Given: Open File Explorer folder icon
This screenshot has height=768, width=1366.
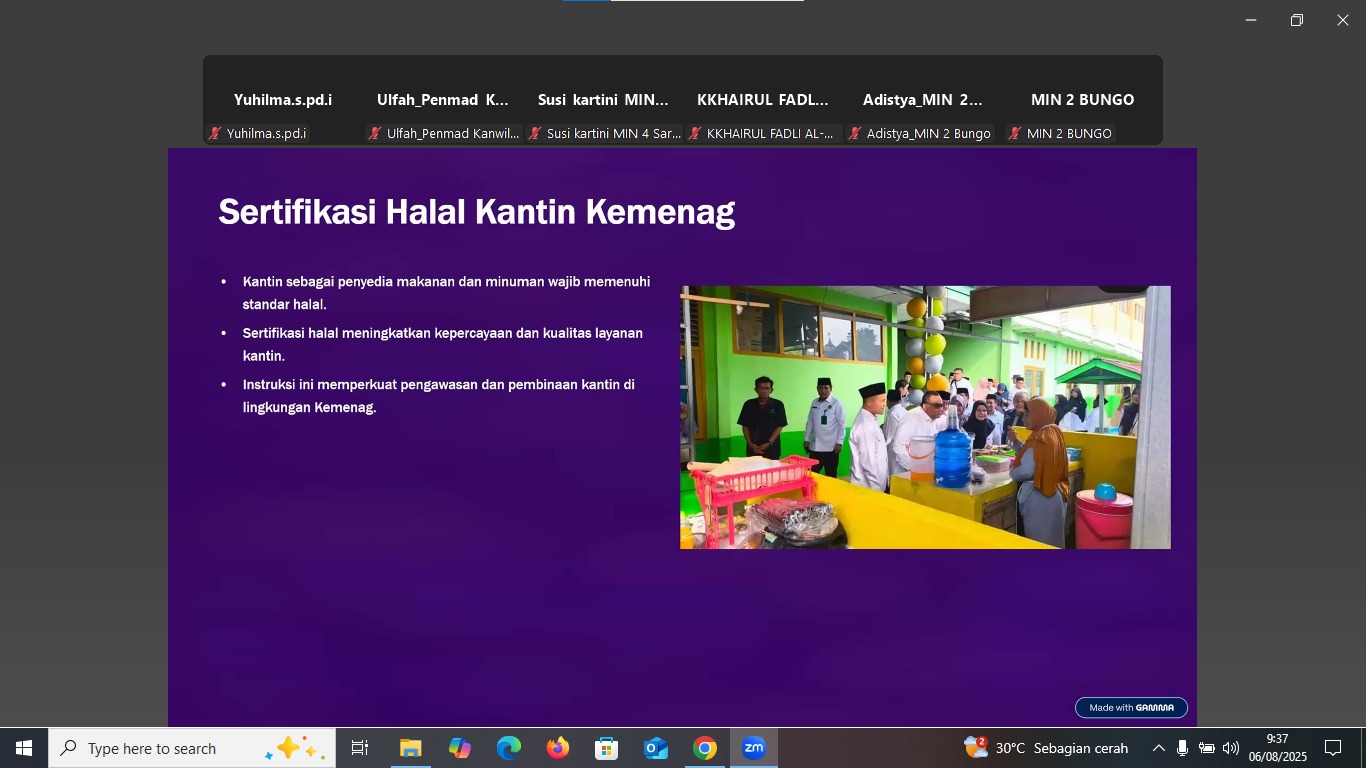Looking at the screenshot, I should pos(410,748).
